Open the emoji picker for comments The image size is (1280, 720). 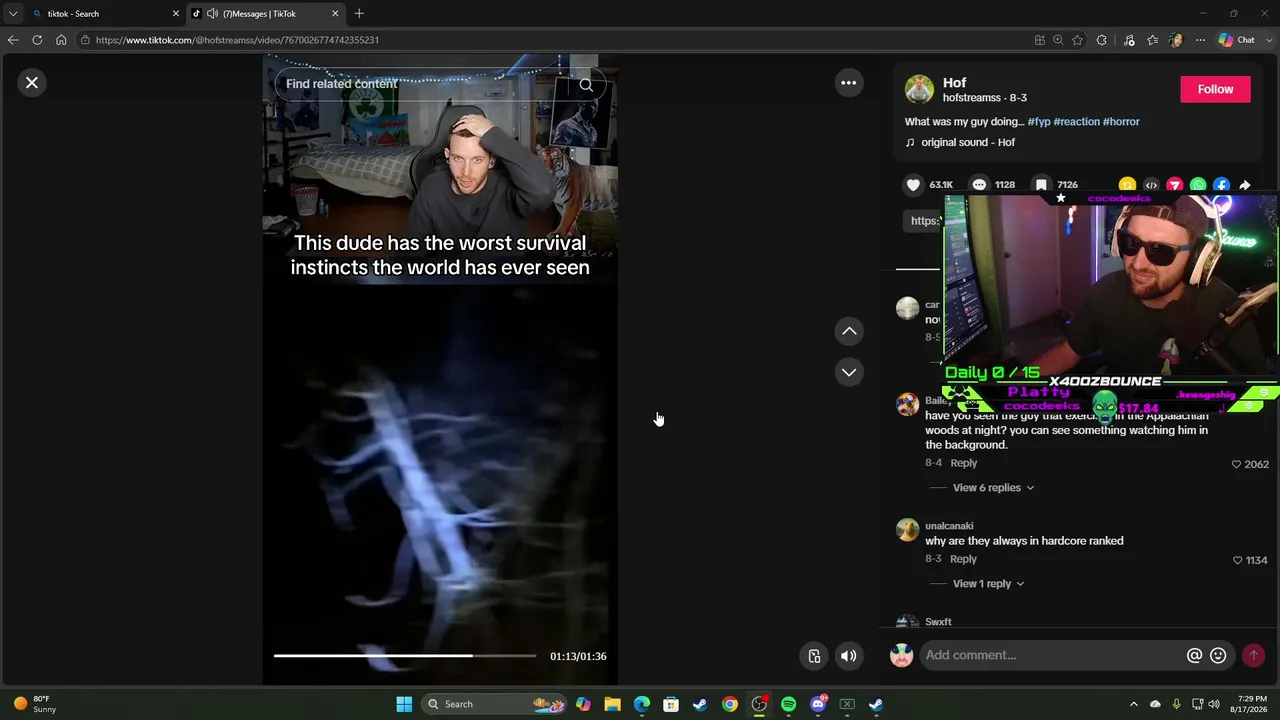(x=1218, y=655)
